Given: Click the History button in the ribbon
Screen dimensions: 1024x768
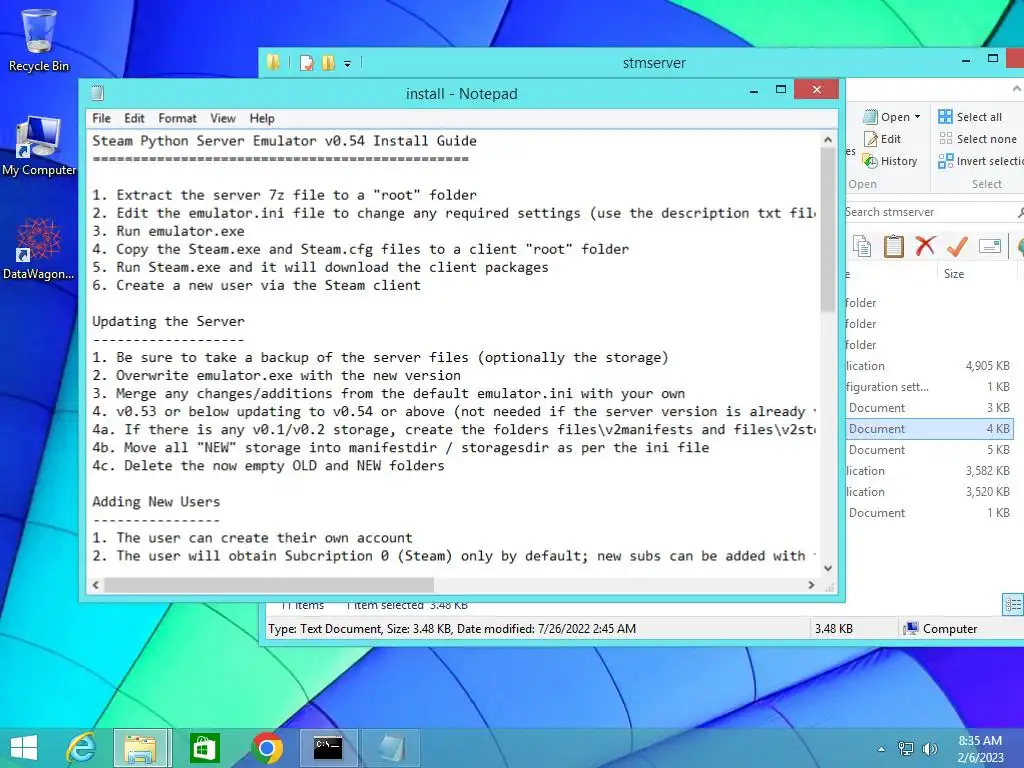Looking at the screenshot, I should [890, 161].
